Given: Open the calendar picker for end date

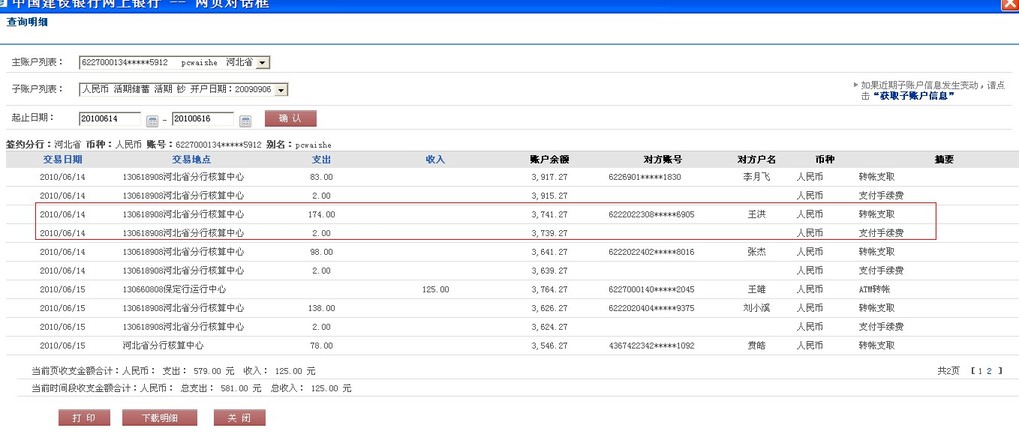Looking at the screenshot, I should 245,120.
